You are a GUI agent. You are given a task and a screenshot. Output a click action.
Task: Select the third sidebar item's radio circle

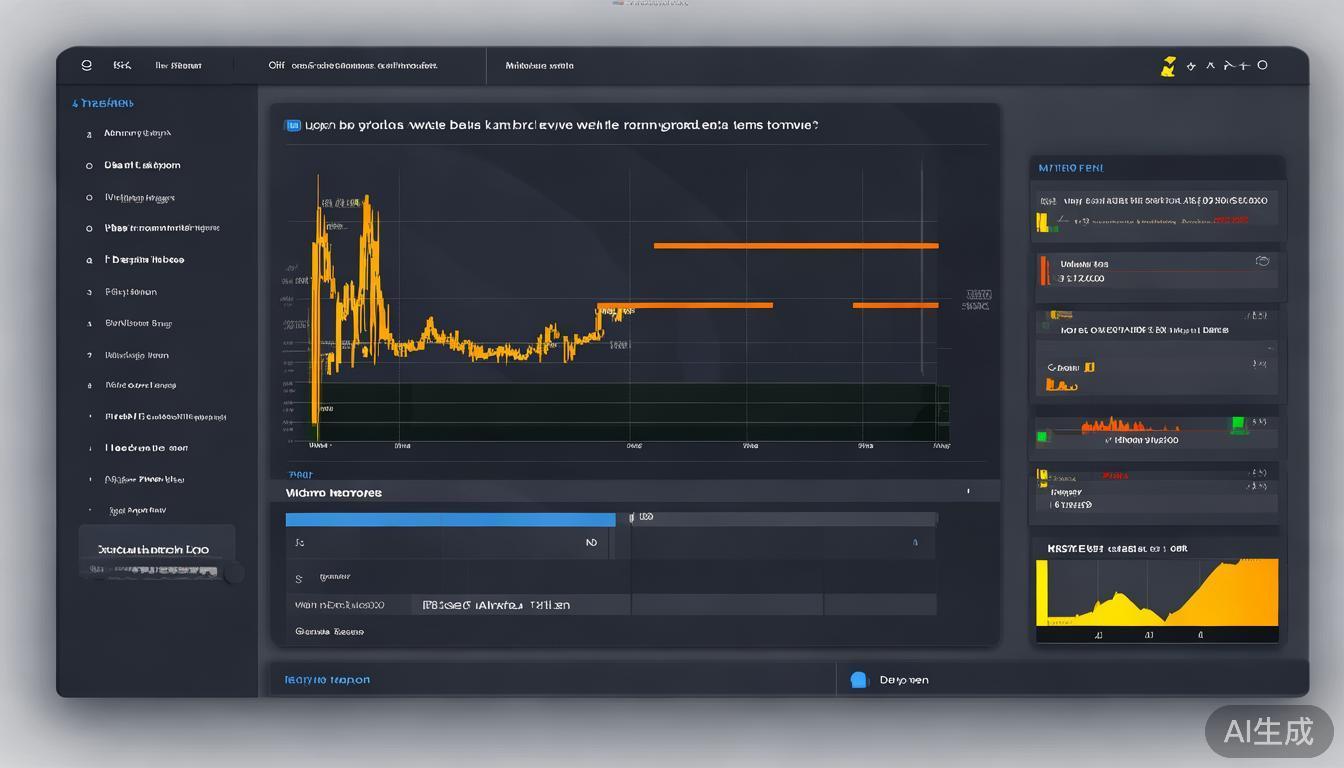click(89, 198)
